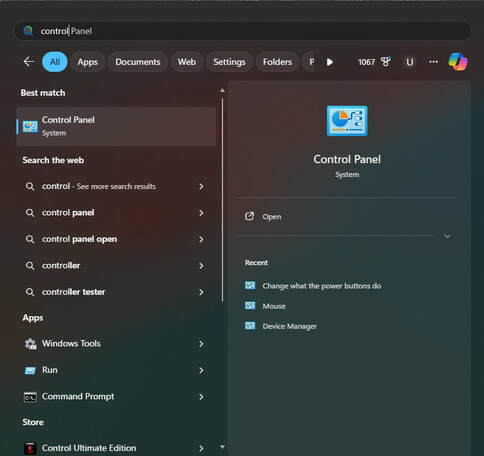
Task: Click the search magnifier icon in search box
Action: (28, 31)
